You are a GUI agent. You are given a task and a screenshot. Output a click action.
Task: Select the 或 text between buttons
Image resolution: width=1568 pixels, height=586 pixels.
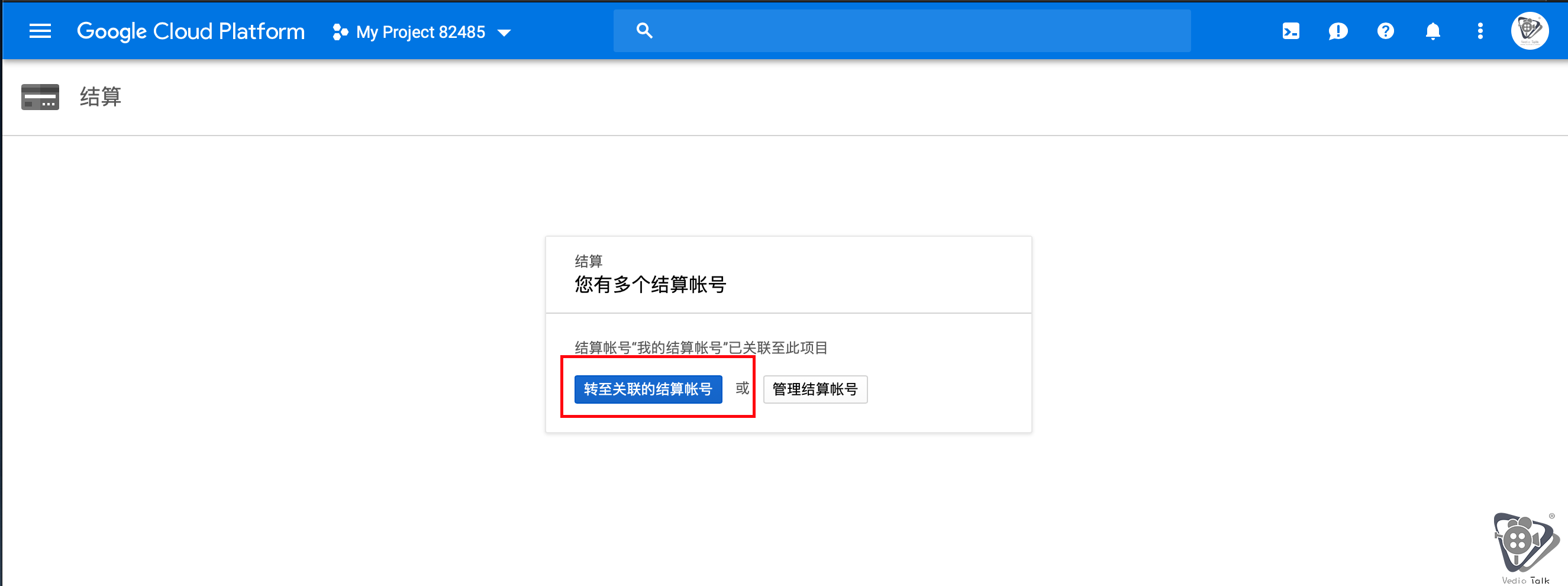743,389
